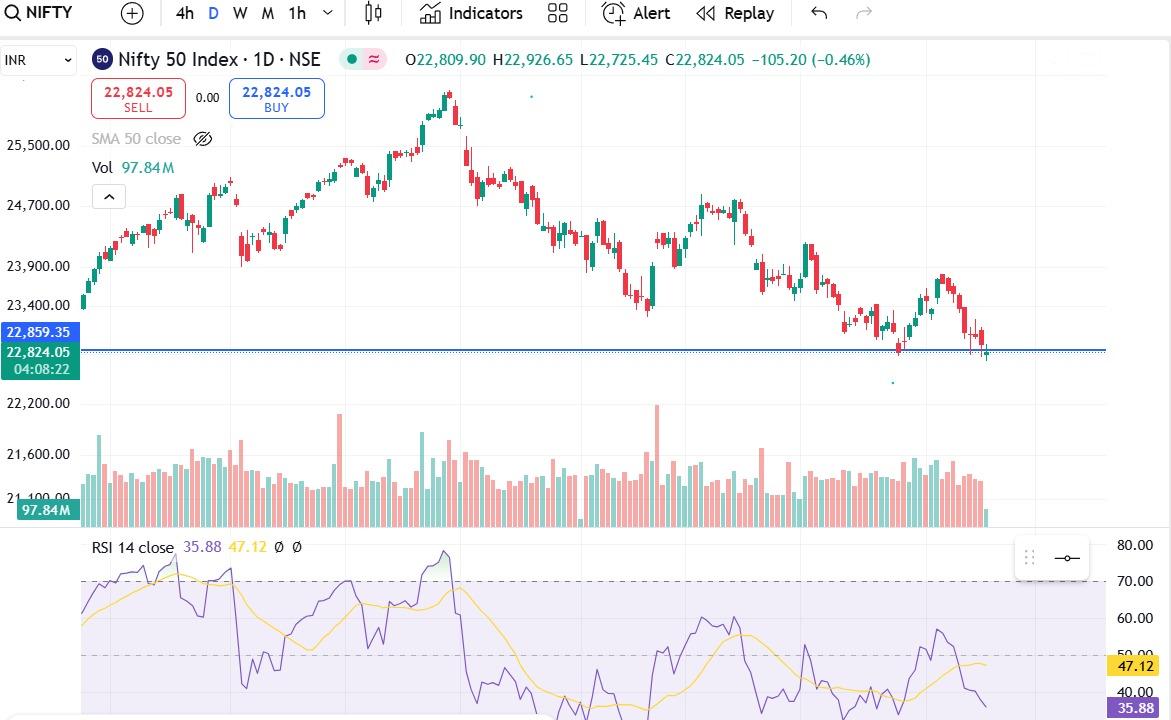Click the Nifty 50 Index logo badge
The height and width of the screenshot is (720, 1171).
pyautogui.click(x=102, y=60)
